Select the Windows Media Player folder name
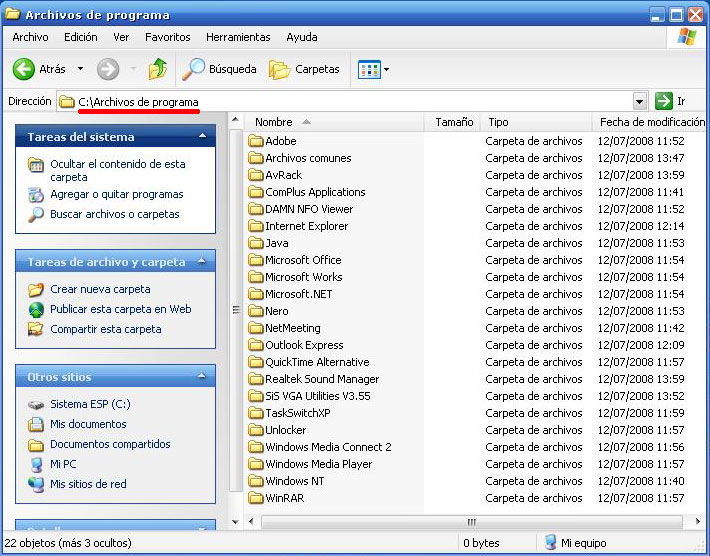Image resolution: width=710 pixels, height=556 pixels. pyautogui.click(x=318, y=464)
